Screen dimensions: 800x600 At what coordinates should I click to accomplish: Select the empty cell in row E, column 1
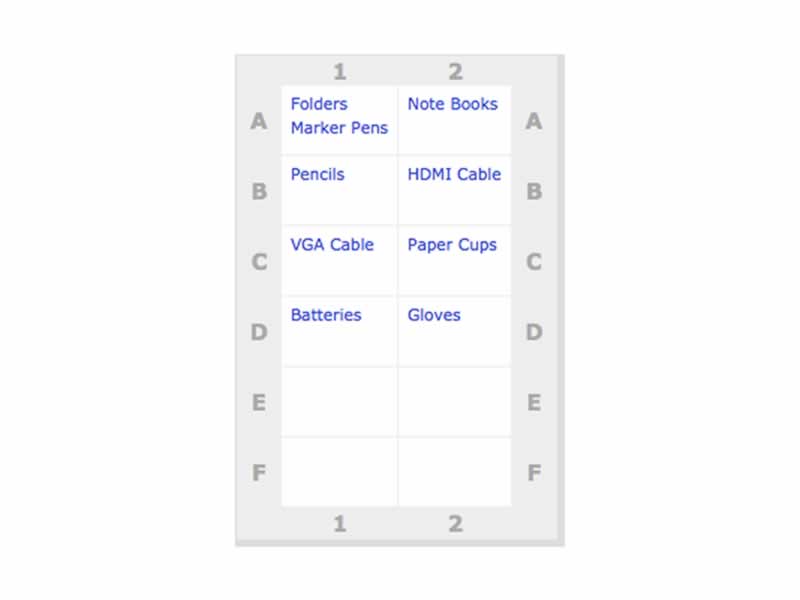340,402
